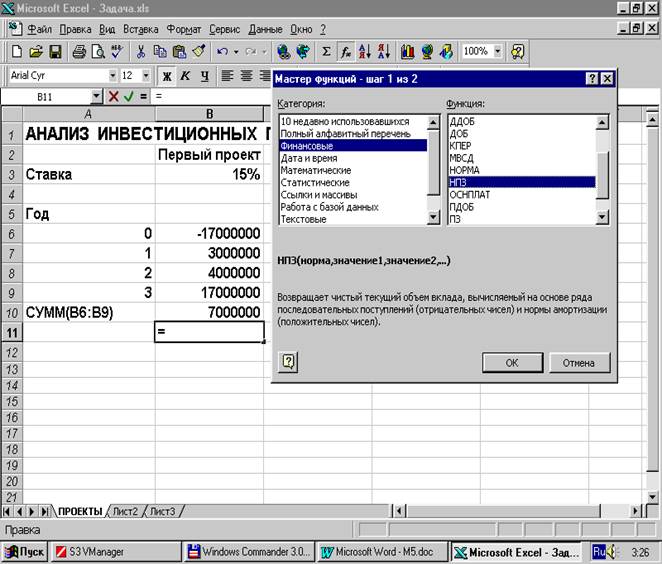This screenshot has height=564, width=662.
Task: Open Office Assistant help icon in toolbar
Action: (x=517, y=52)
